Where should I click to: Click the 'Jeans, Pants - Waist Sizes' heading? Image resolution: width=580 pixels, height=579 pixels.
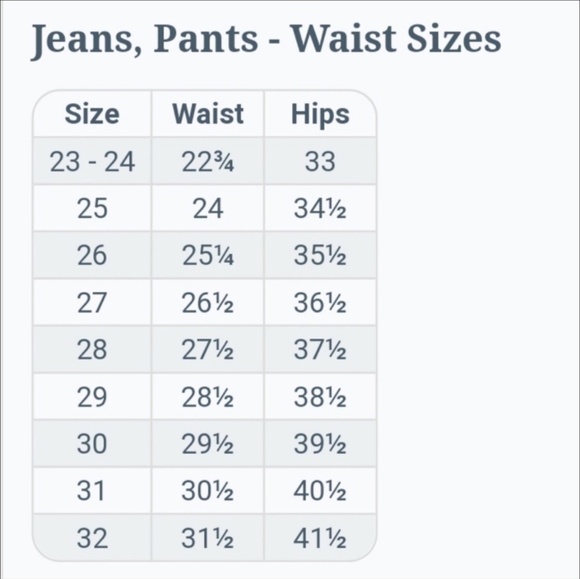tap(266, 39)
